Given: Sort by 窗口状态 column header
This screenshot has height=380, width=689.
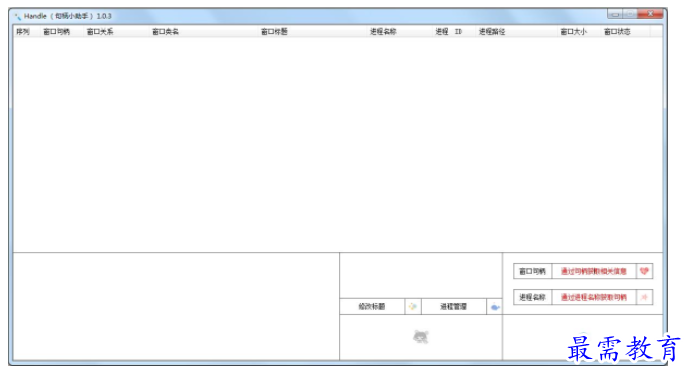Looking at the screenshot, I should pyautogui.click(x=625, y=32).
